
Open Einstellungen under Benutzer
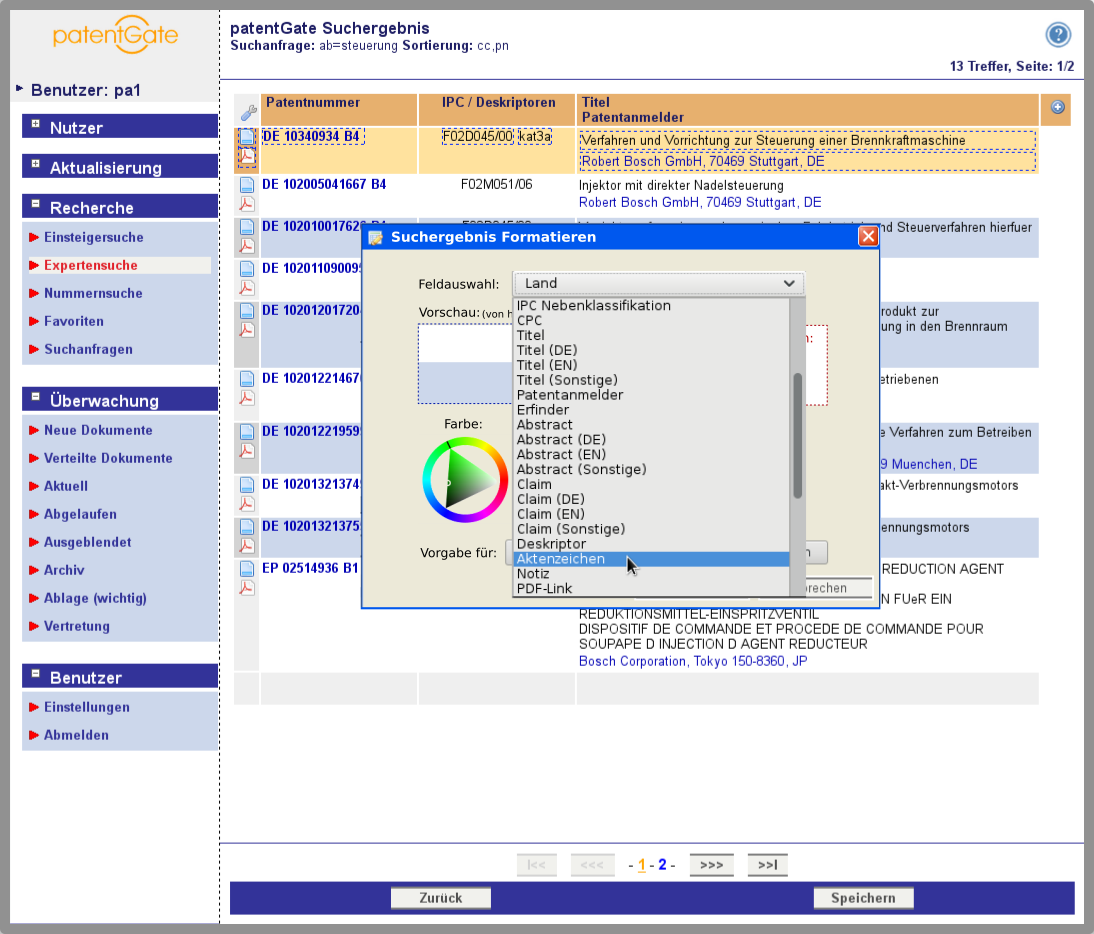87,707
